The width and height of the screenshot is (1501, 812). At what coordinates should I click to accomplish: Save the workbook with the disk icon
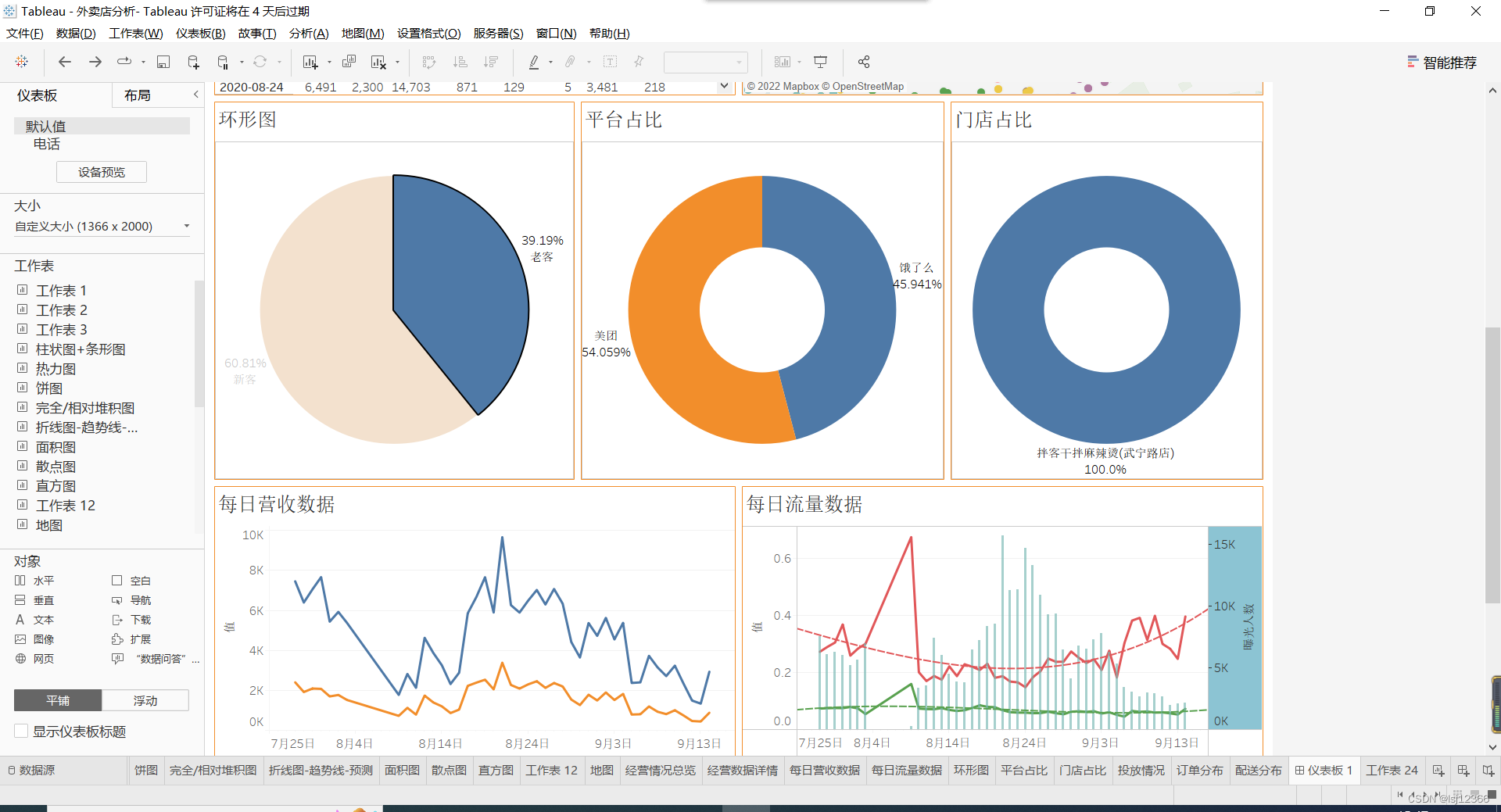point(163,62)
